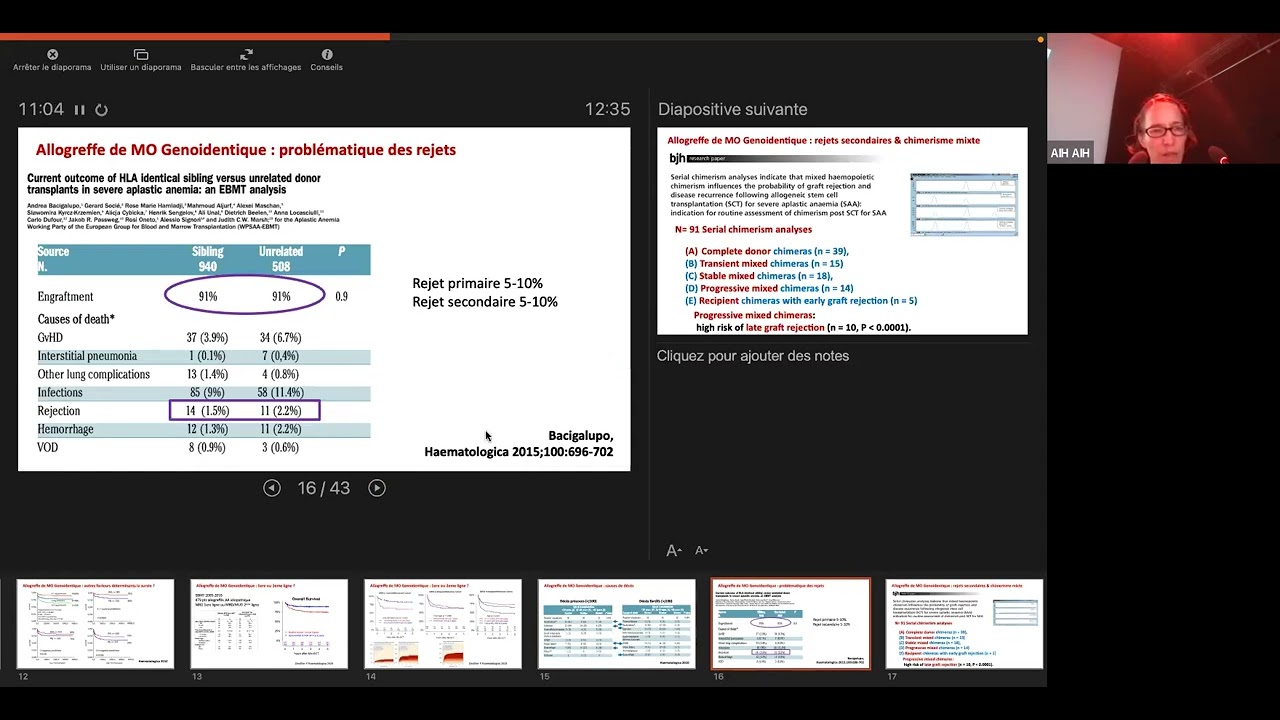The width and height of the screenshot is (1280, 720).
Task: Click the Hemorrhage row label in table
Action: (65, 429)
